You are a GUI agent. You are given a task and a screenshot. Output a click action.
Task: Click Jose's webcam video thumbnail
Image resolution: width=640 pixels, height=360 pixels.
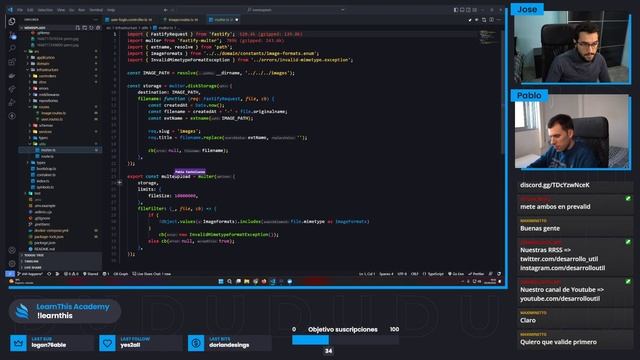571,47
